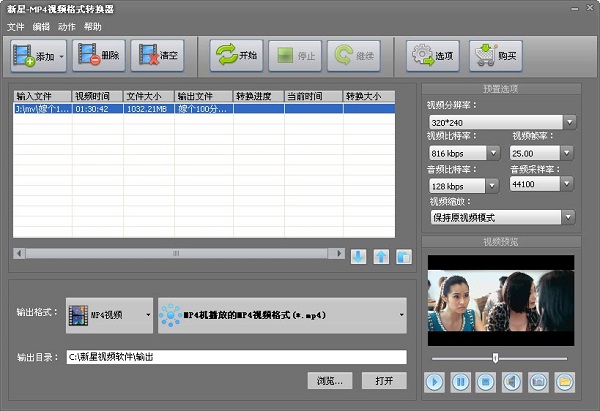This screenshot has height=411, width=600.
Task: Click the copy/file info icon beside the arrows
Action: (404, 256)
